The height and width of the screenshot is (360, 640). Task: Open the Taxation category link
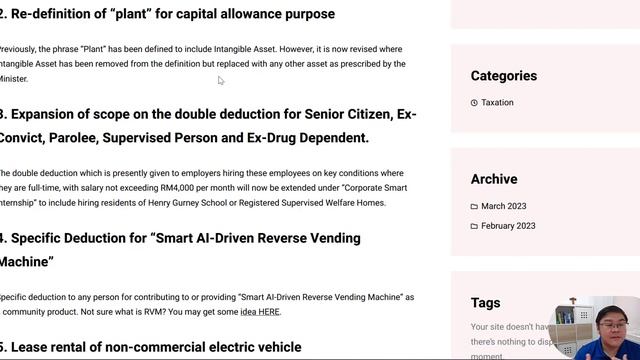(497, 102)
